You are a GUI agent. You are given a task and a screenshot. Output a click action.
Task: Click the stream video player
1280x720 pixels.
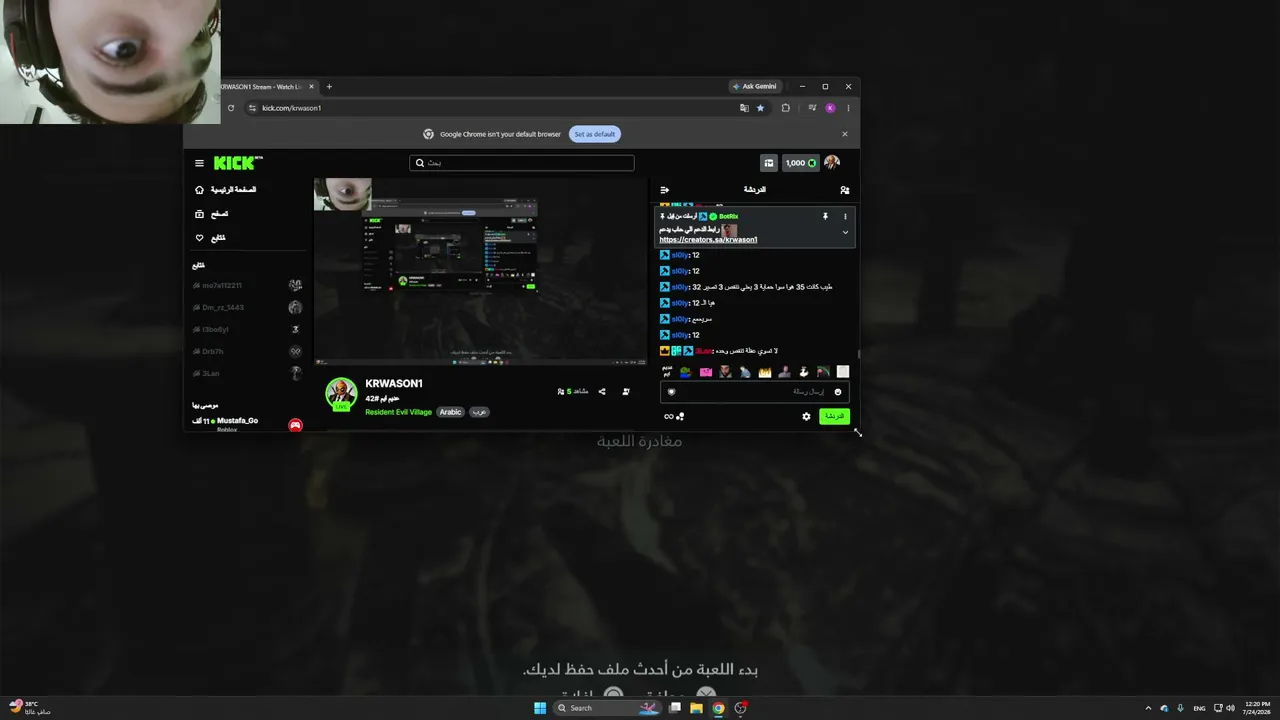(481, 271)
